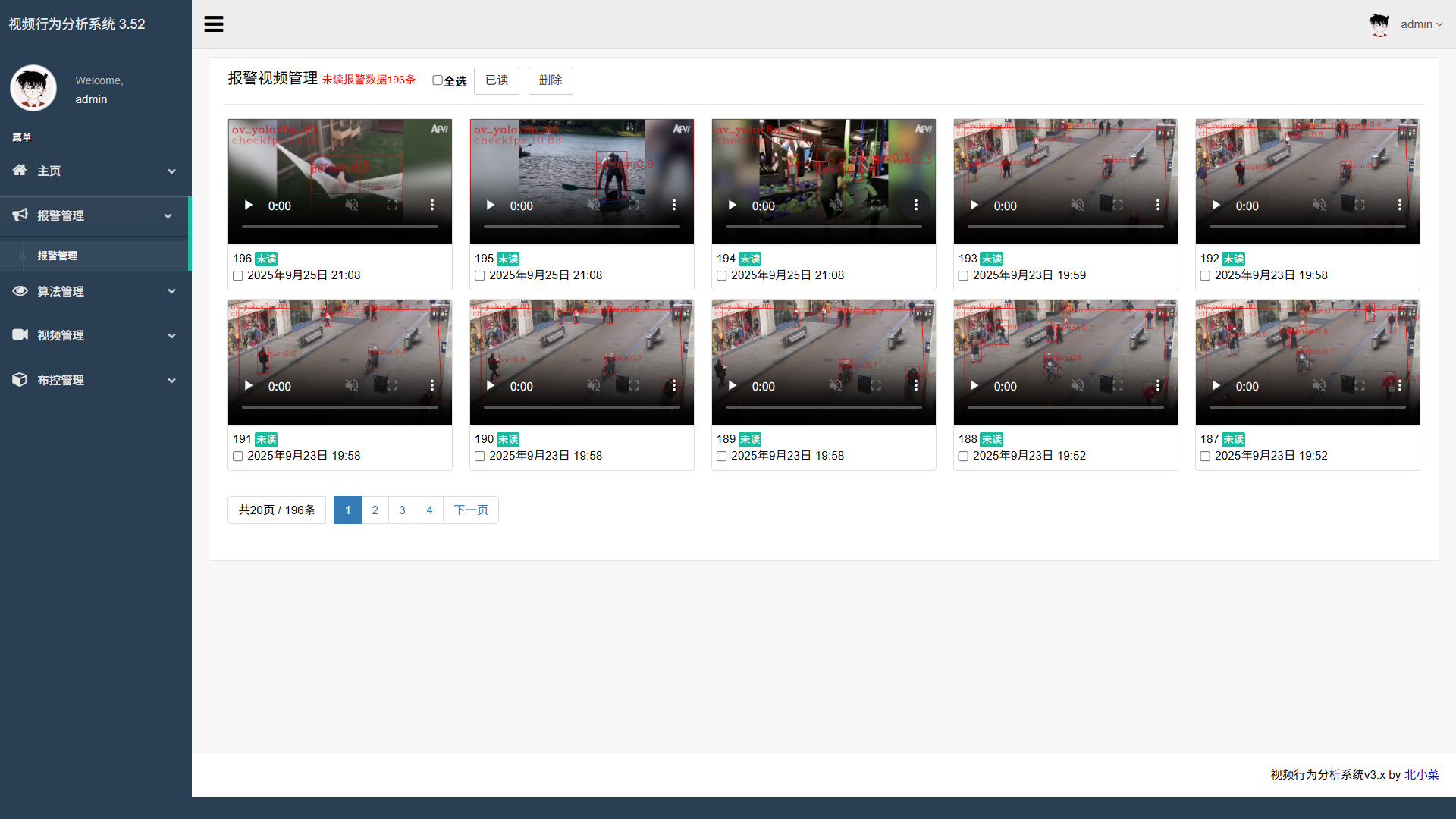The width and height of the screenshot is (1456, 819).
Task: Open more options on video 192
Action: pos(1399,206)
